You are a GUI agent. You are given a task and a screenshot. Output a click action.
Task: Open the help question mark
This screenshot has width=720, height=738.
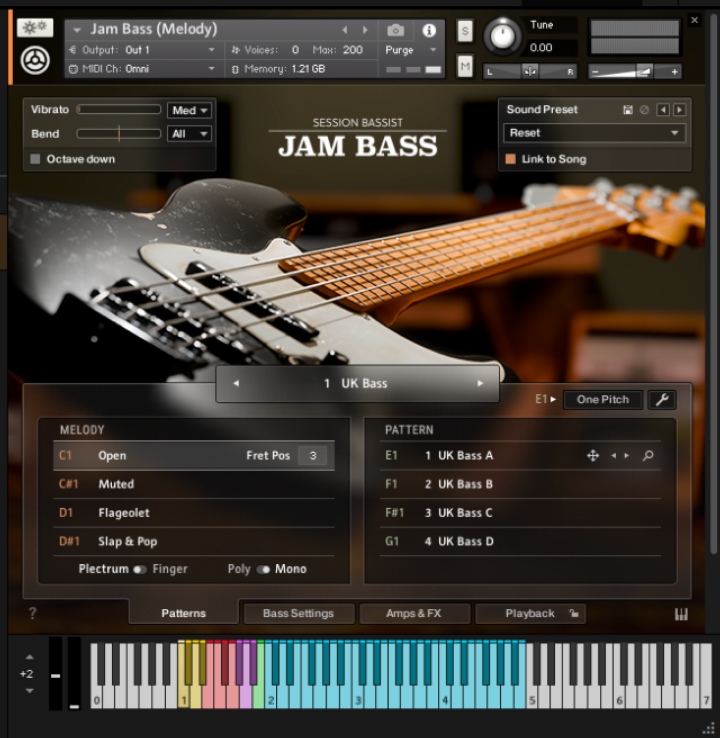[32, 613]
